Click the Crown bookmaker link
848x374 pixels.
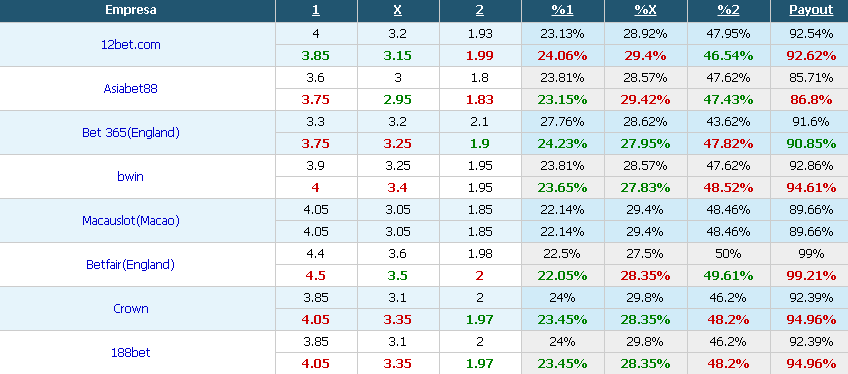click(x=130, y=309)
